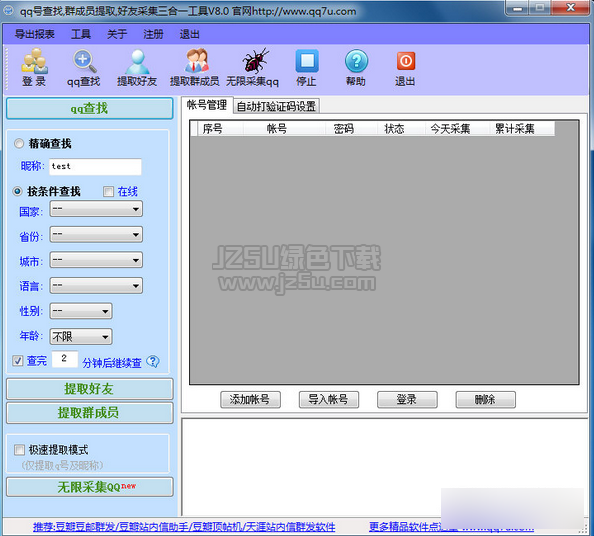Click the 提取群成员 toolbar icon
The width and height of the screenshot is (594, 536).
(x=195, y=67)
